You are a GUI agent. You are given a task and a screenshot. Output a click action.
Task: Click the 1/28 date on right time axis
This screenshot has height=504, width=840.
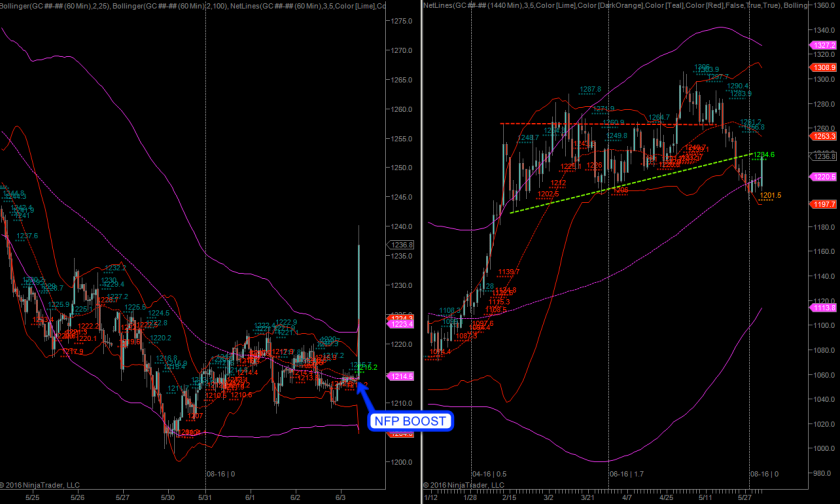[x=470, y=498]
